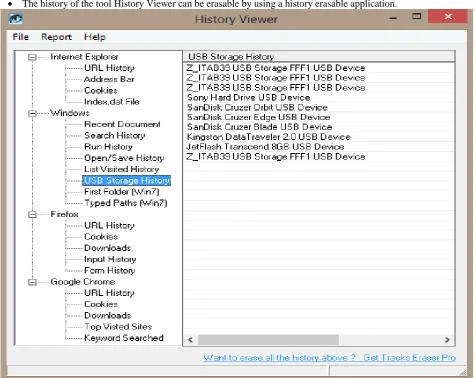
Task: Select Keyword Searched item
Action: coord(124,338)
